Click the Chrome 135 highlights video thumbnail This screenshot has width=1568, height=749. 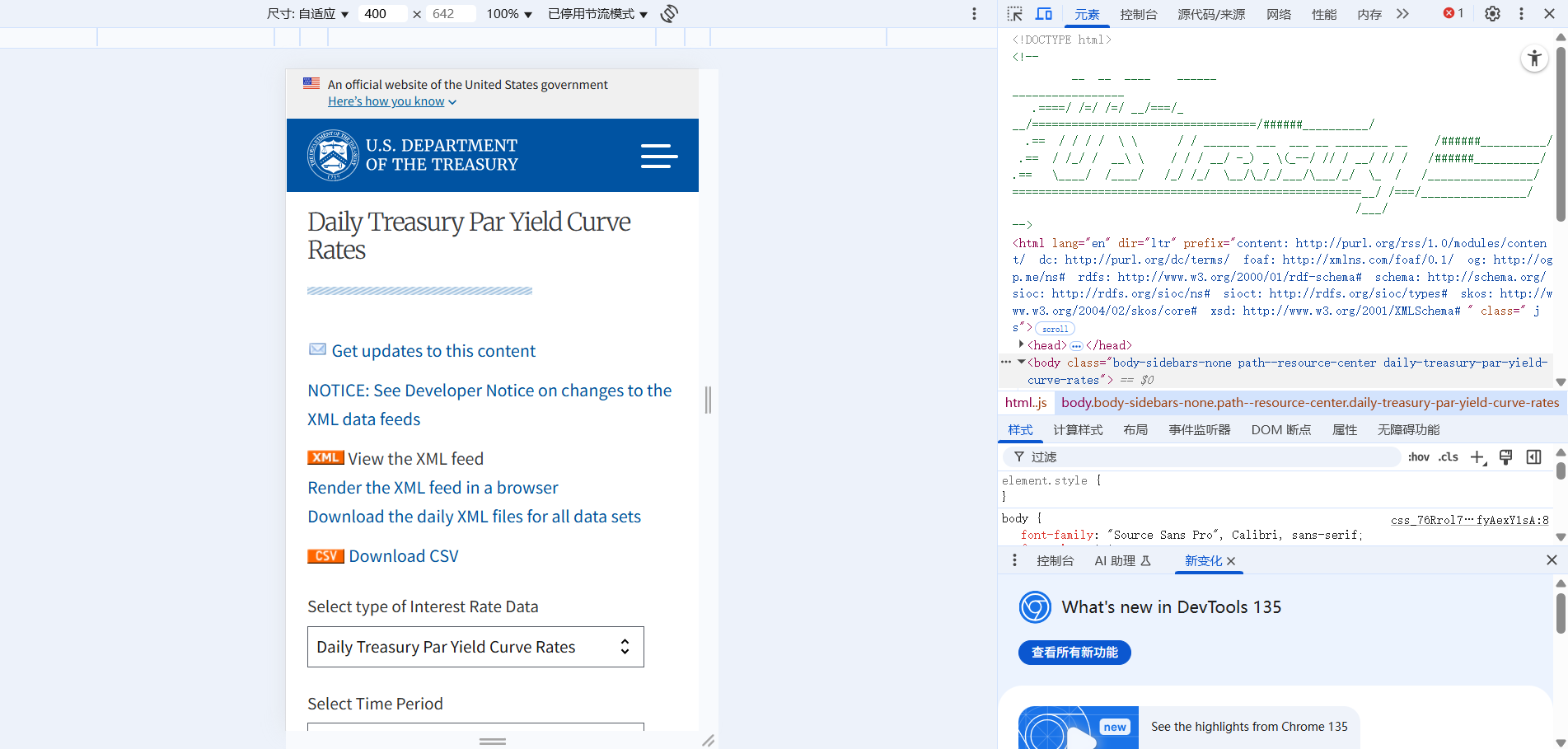tap(1078, 728)
